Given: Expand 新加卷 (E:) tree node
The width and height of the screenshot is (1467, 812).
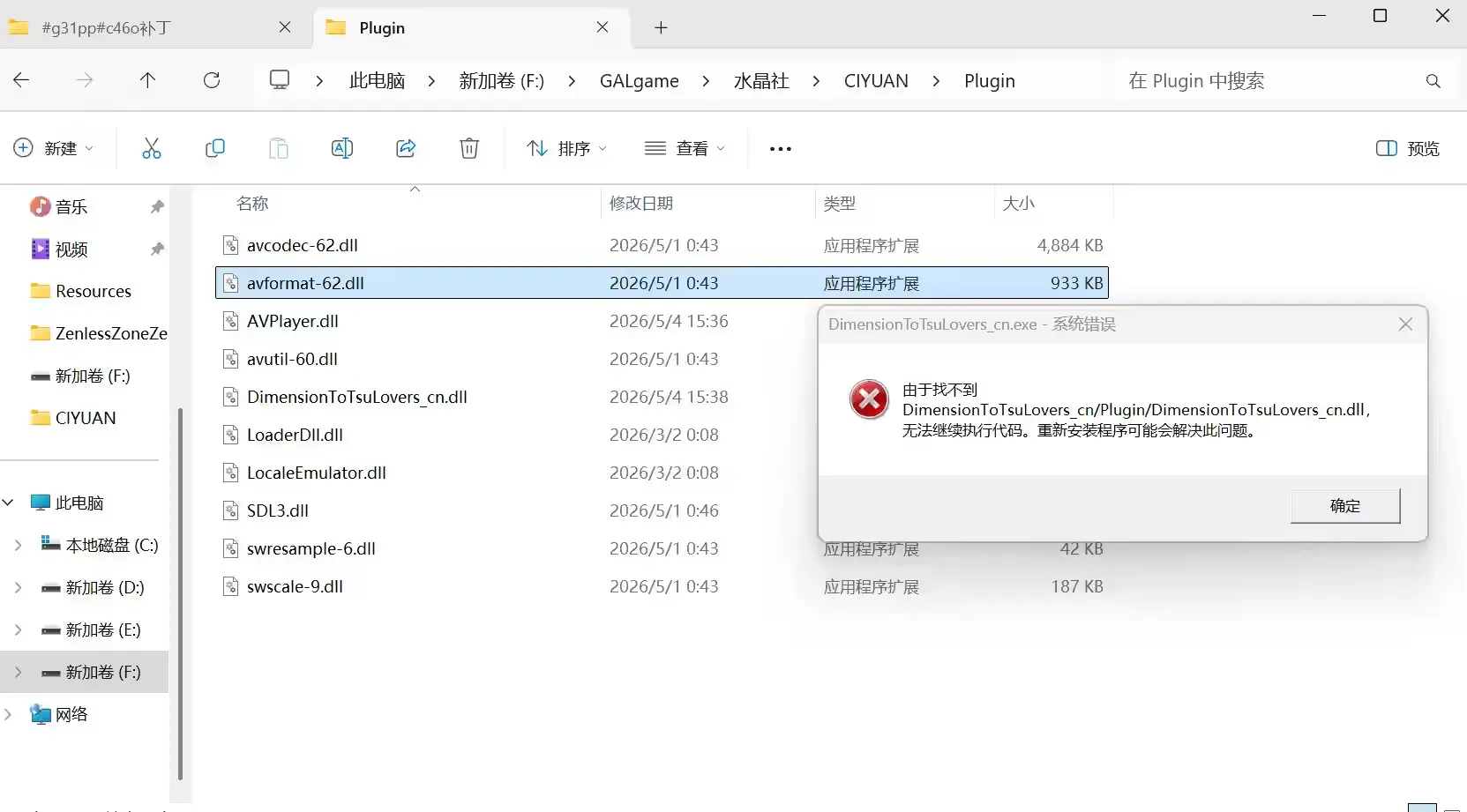Looking at the screenshot, I should pyautogui.click(x=18, y=629).
